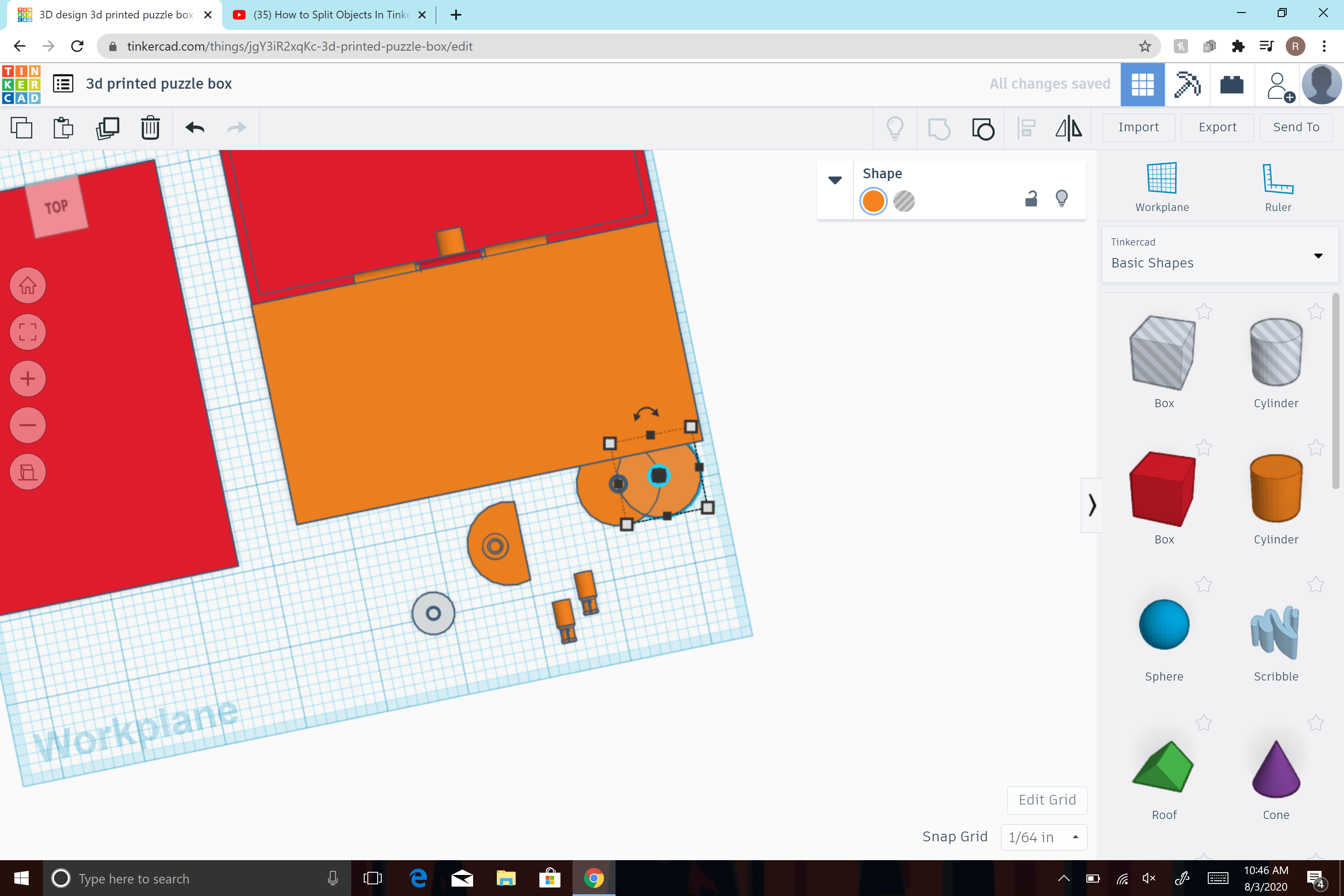Collapse the Shape inspector panel arrow
1344x896 pixels.
(835, 180)
